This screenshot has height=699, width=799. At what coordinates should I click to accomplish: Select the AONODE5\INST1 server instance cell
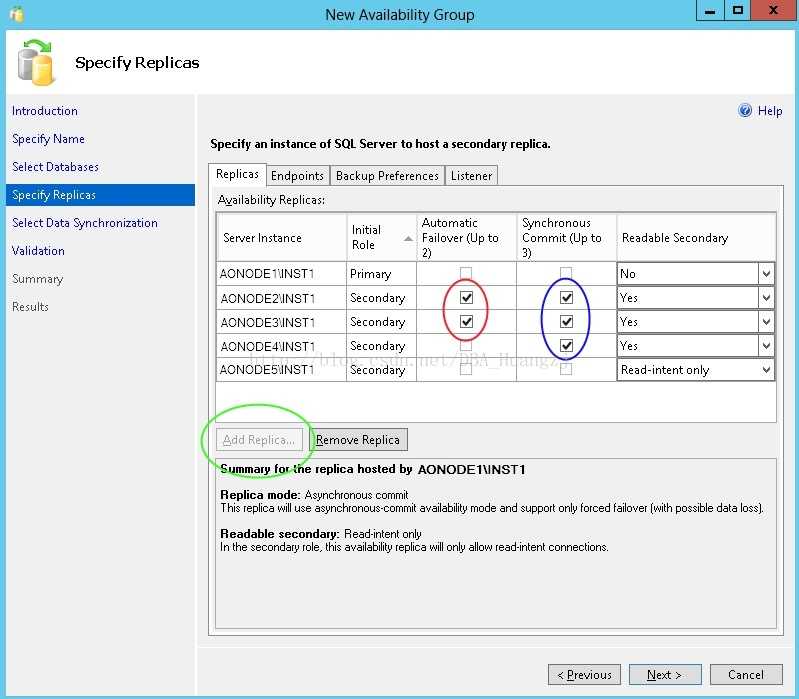(x=282, y=369)
